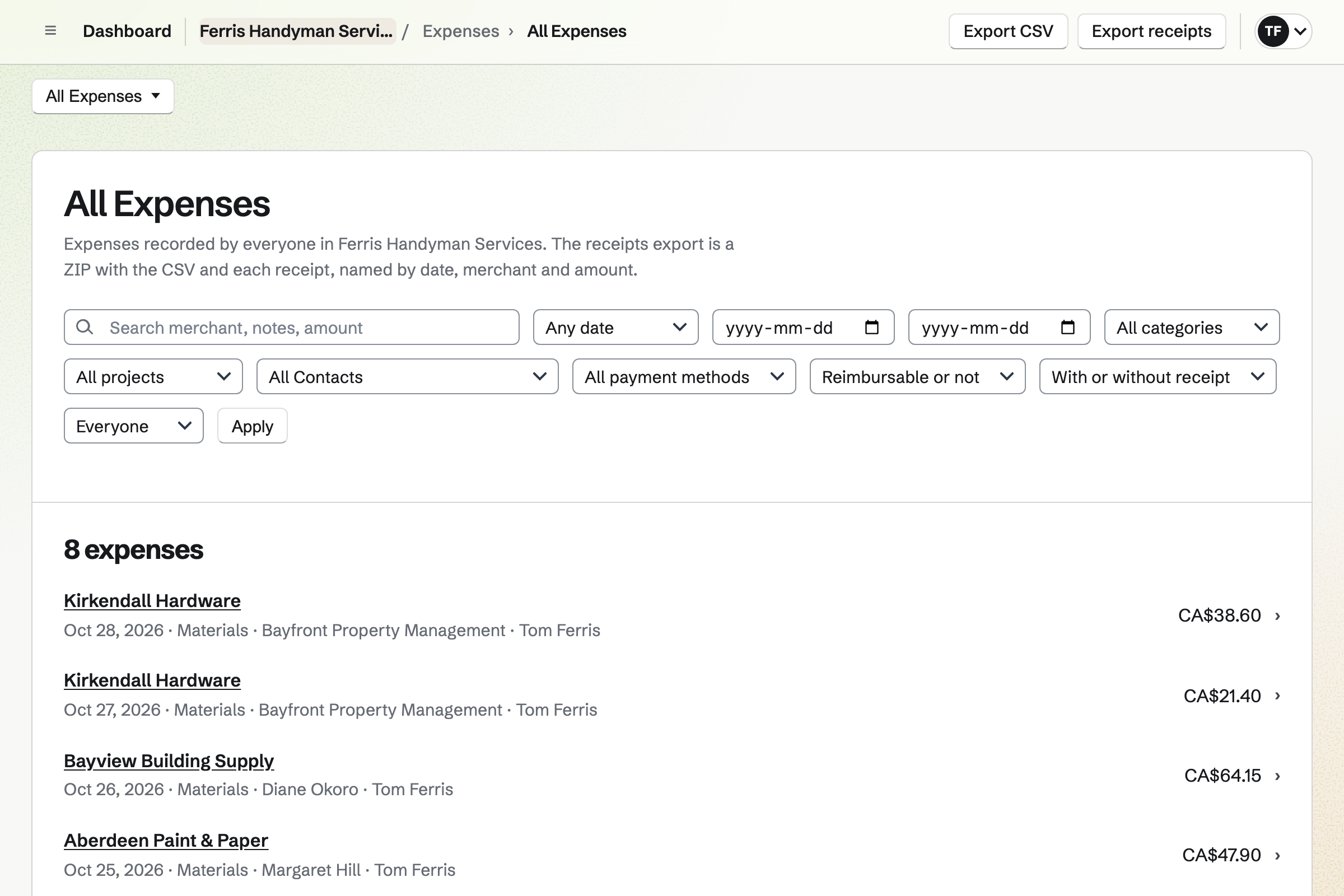
Task: Click the "8 expenses" heading
Action: point(134,550)
